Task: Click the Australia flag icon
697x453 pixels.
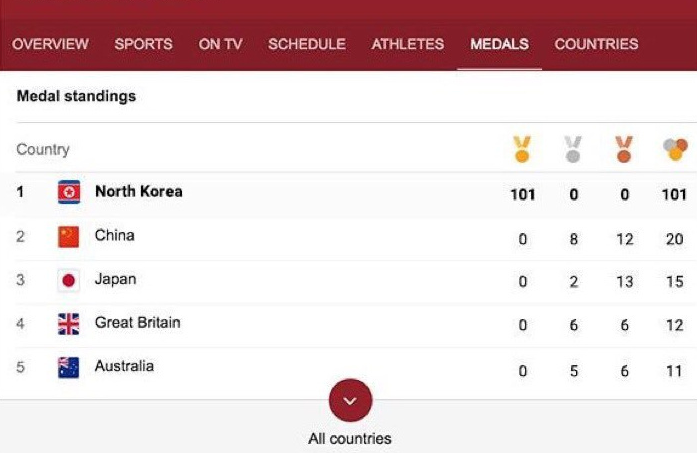Action: [68, 367]
